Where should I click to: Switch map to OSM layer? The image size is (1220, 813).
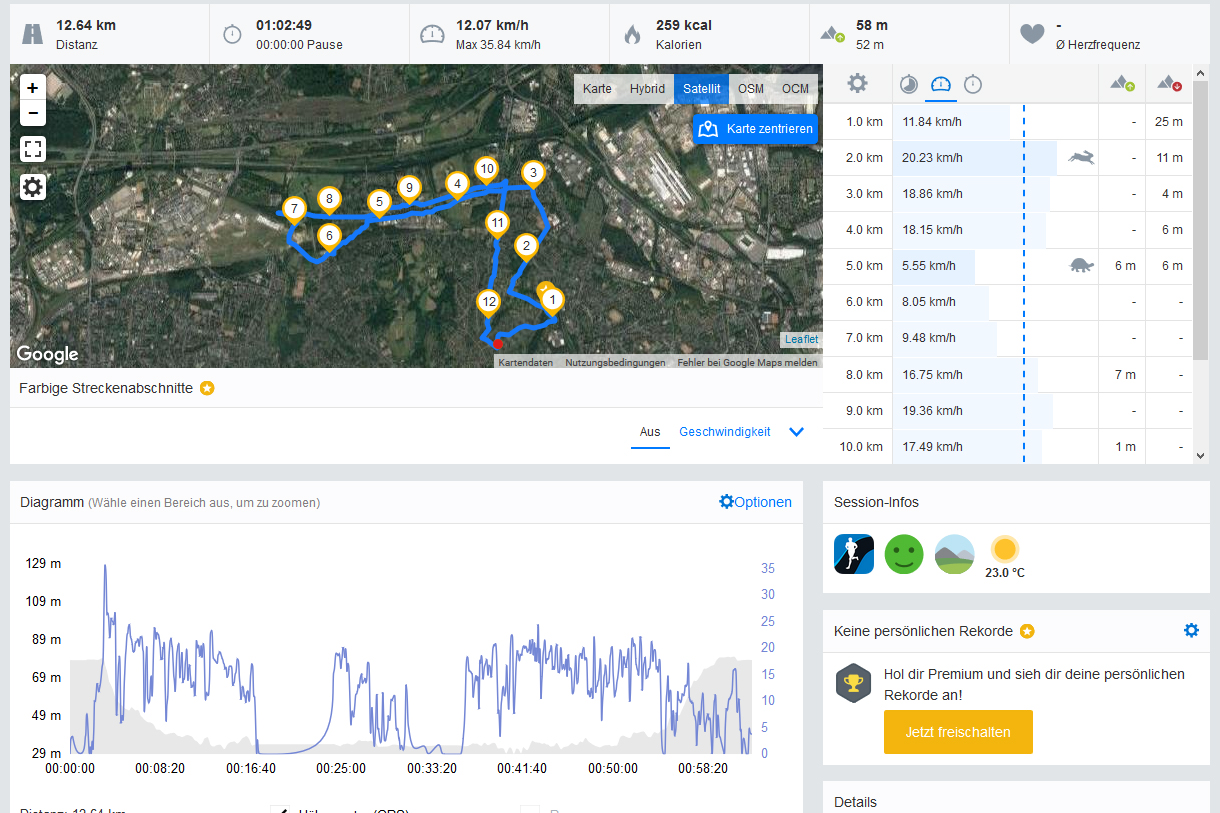[x=750, y=89]
